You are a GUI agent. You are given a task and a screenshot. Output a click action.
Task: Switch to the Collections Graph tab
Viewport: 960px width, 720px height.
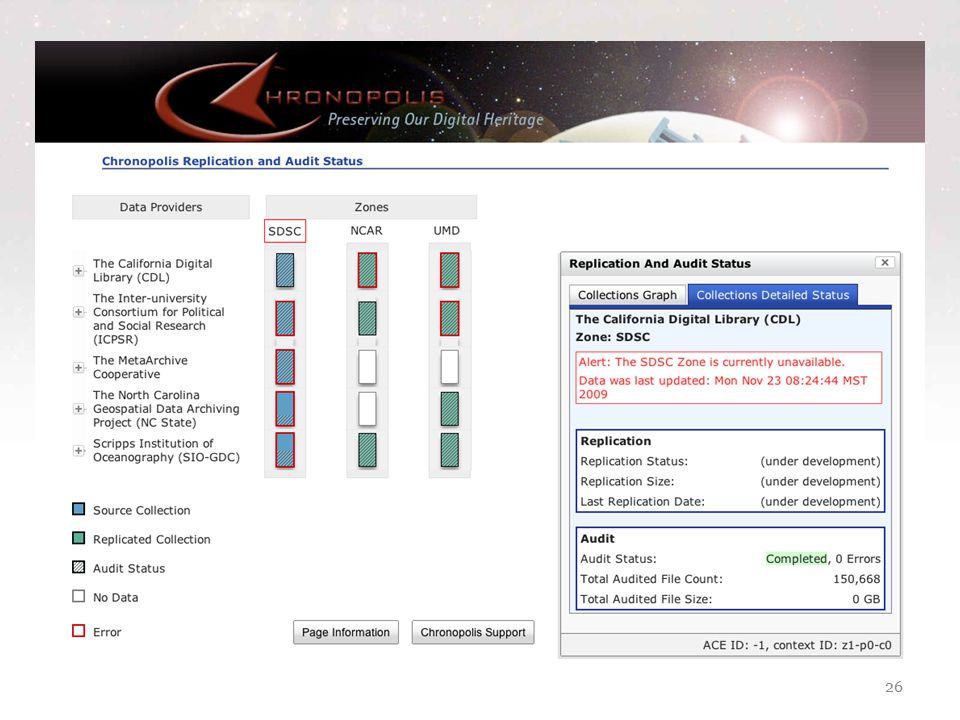[x=628, y=295]
